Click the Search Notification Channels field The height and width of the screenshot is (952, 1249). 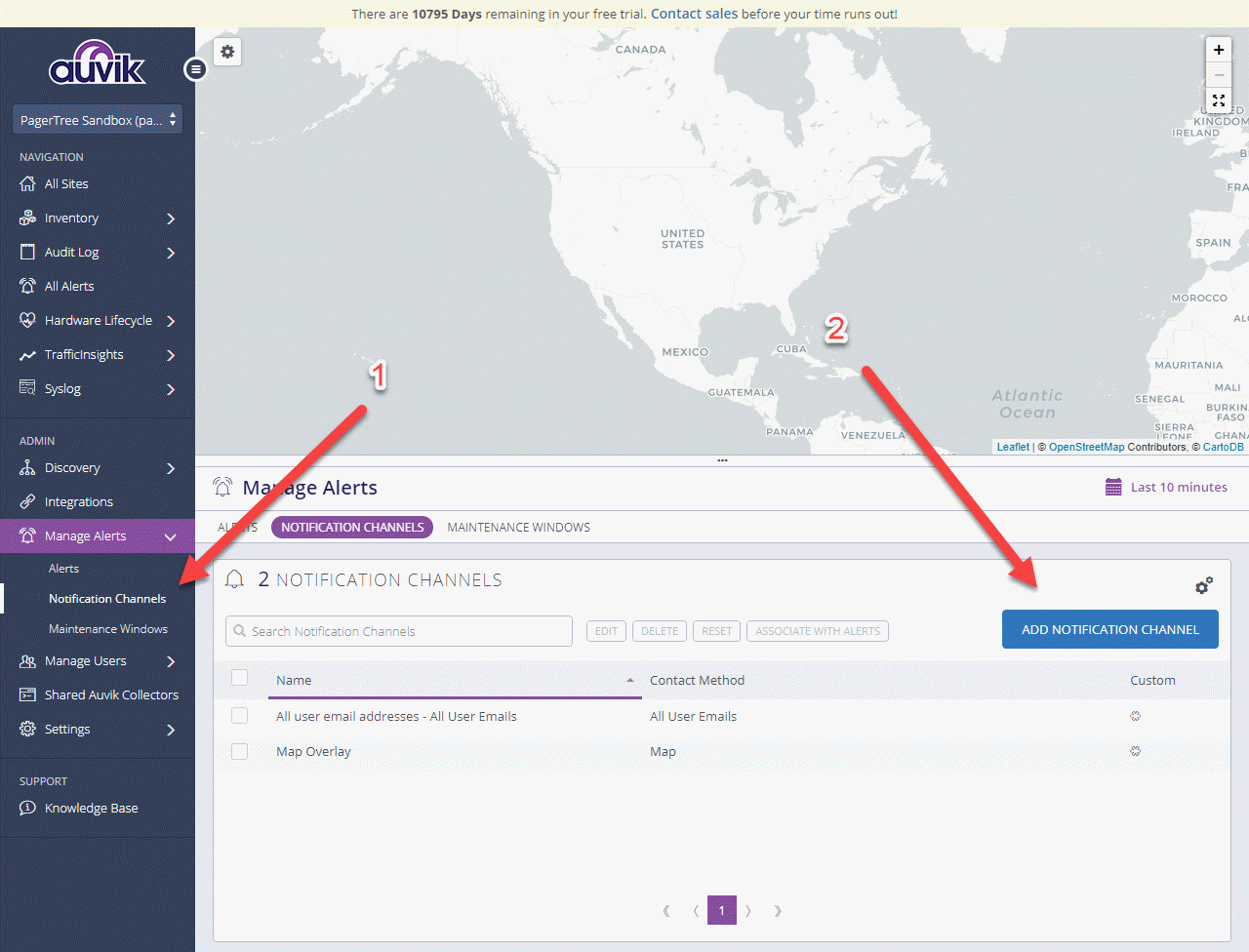point(399,631)
